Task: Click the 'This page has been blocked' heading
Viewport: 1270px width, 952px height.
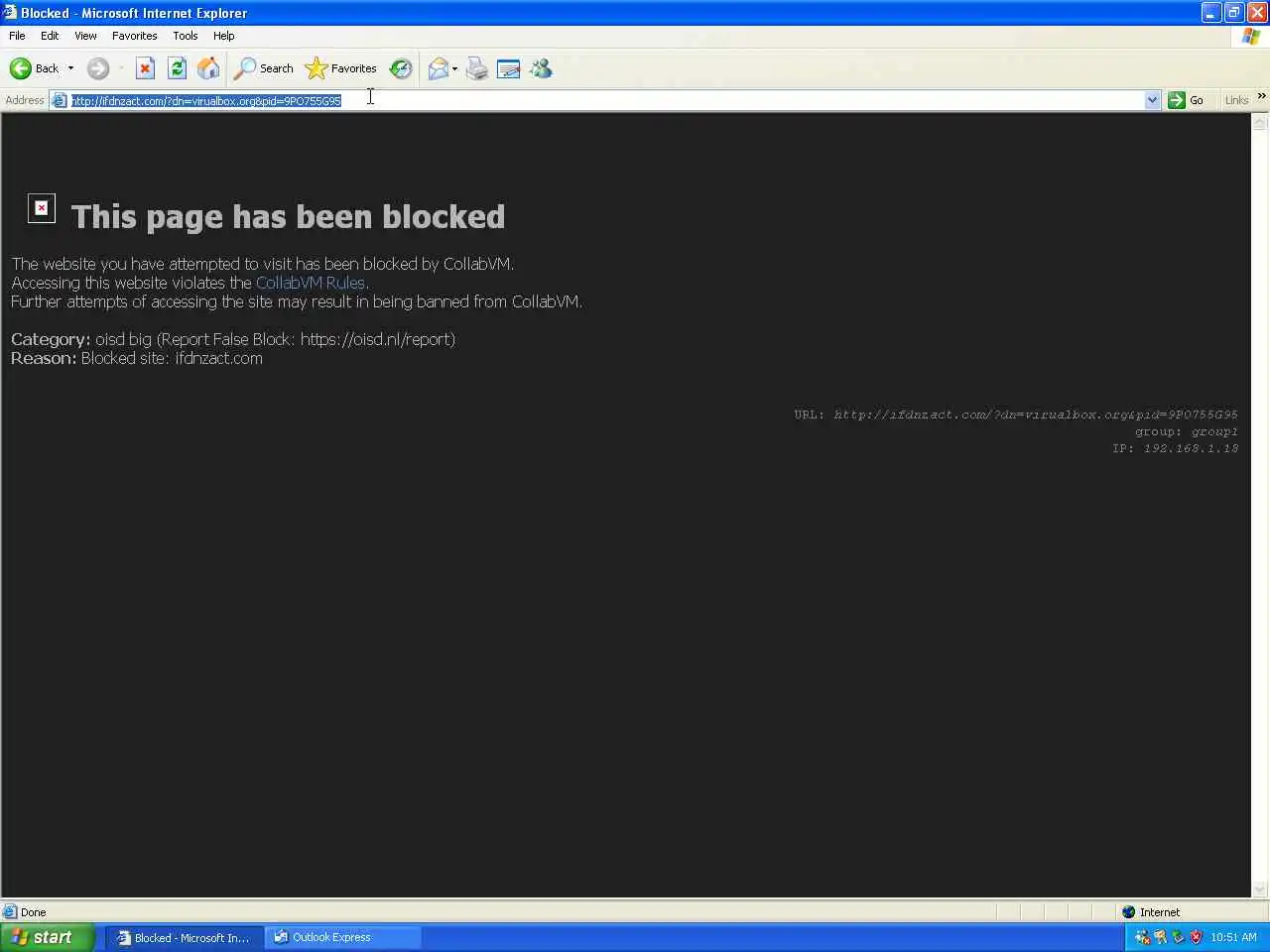Action: click(288, 216)
